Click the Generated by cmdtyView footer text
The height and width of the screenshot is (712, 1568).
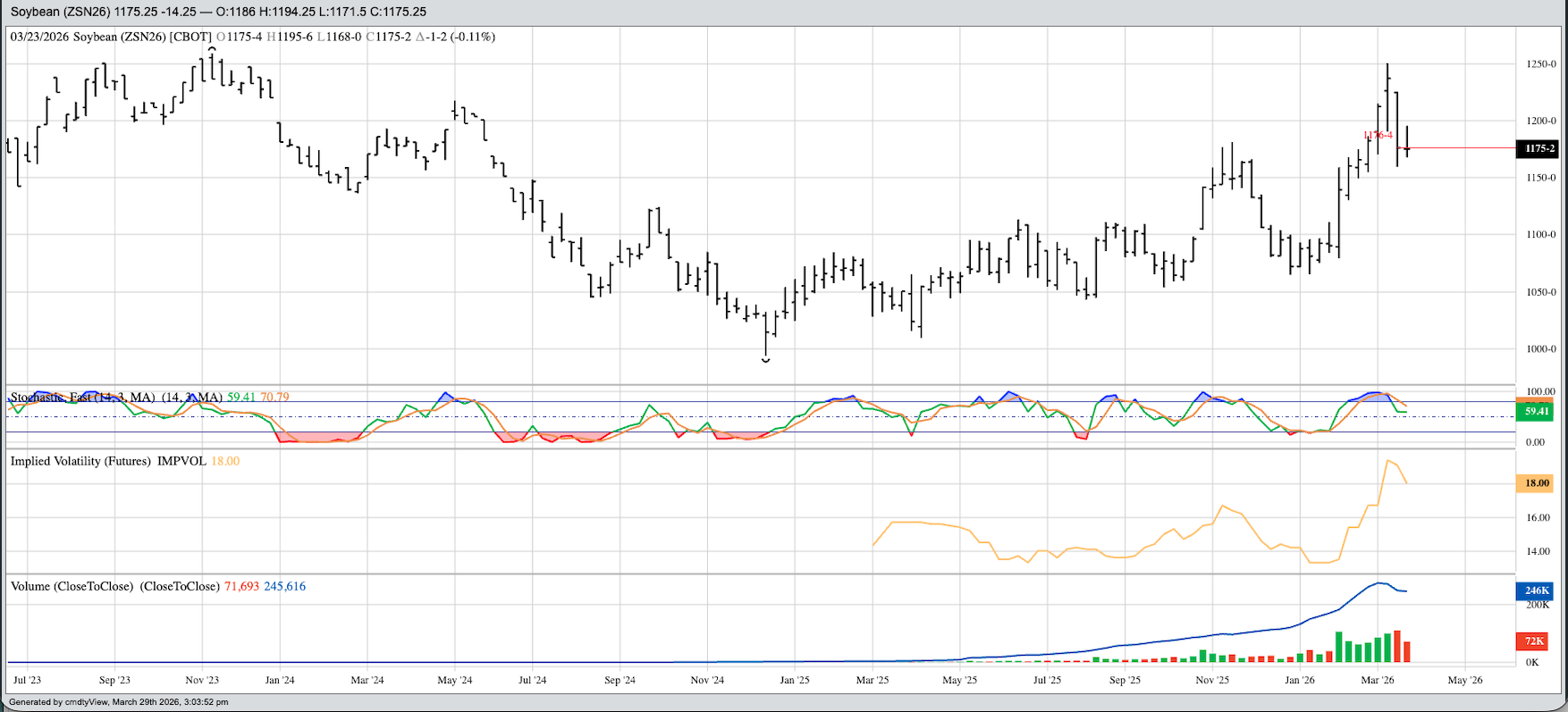tap(119, 702)
